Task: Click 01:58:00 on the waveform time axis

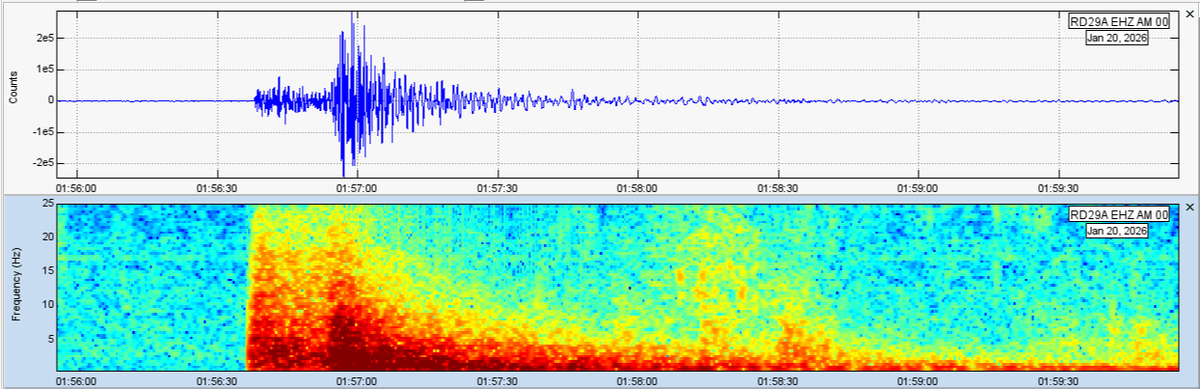Action: coord(637,187)
